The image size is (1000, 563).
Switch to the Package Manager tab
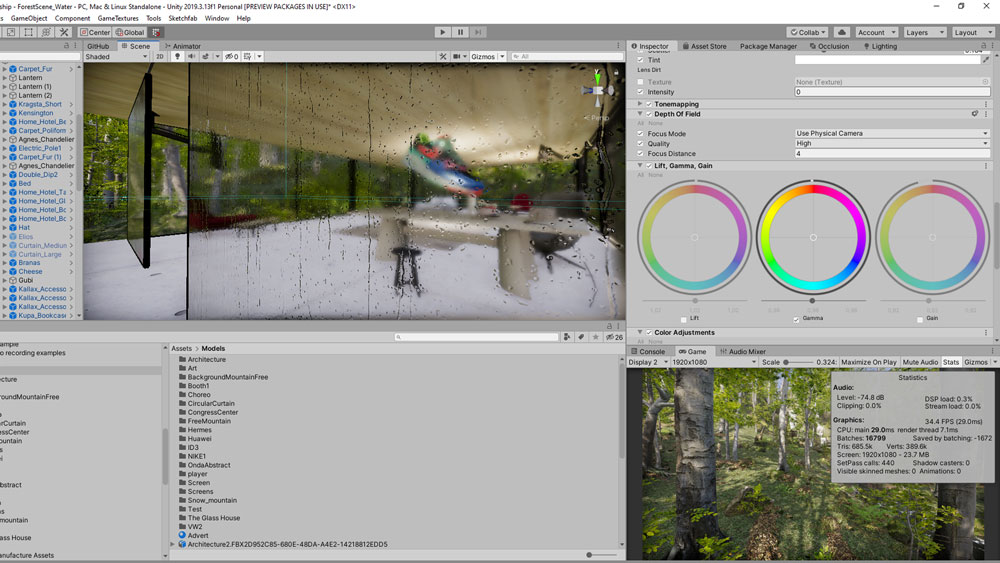tap(768, 46)
